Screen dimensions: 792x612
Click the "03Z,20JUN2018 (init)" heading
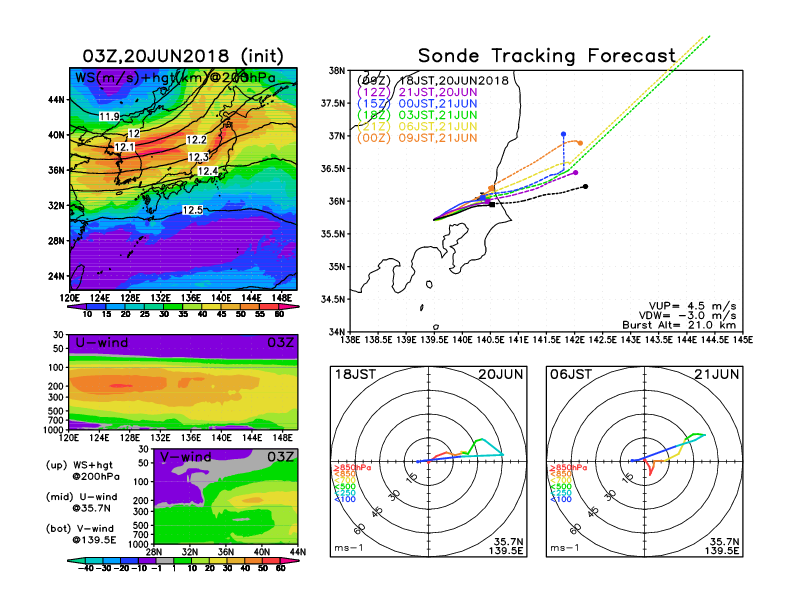(x=183, y=56)
